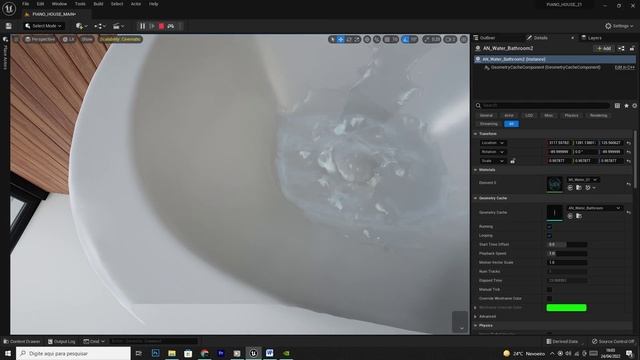Select the All filter in Details
The width and height of the screenshot is (640, 360).
[x=511, y=124]
